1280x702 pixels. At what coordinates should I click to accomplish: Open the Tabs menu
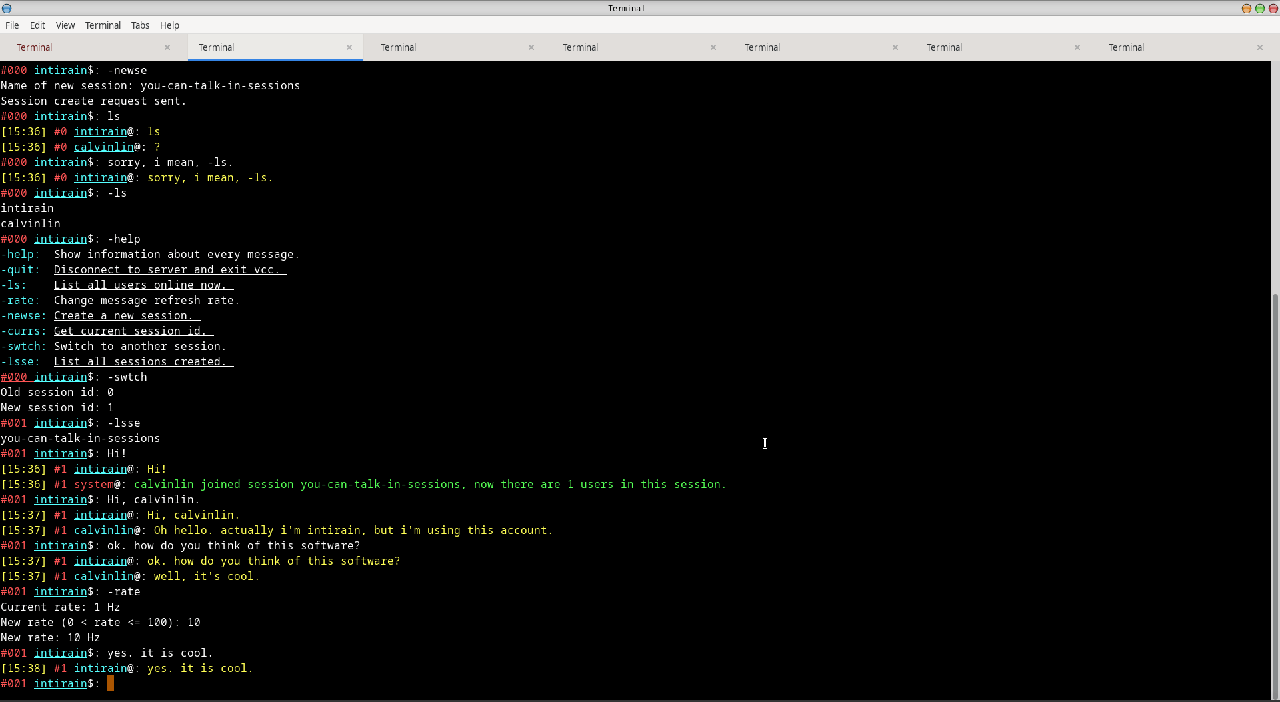click(x=140, y=25)
